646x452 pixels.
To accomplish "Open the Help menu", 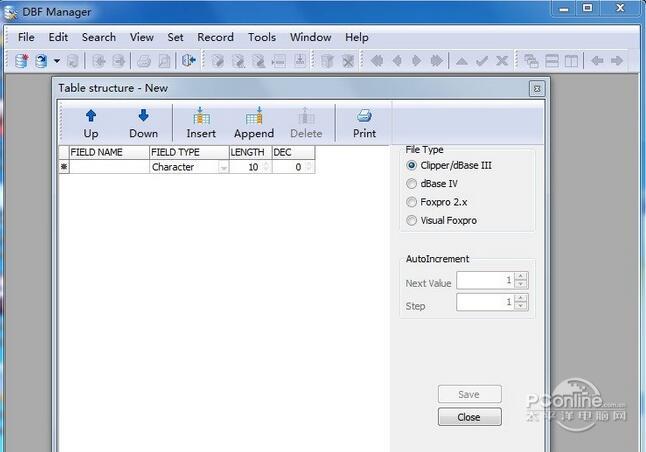I will point(356,37).
